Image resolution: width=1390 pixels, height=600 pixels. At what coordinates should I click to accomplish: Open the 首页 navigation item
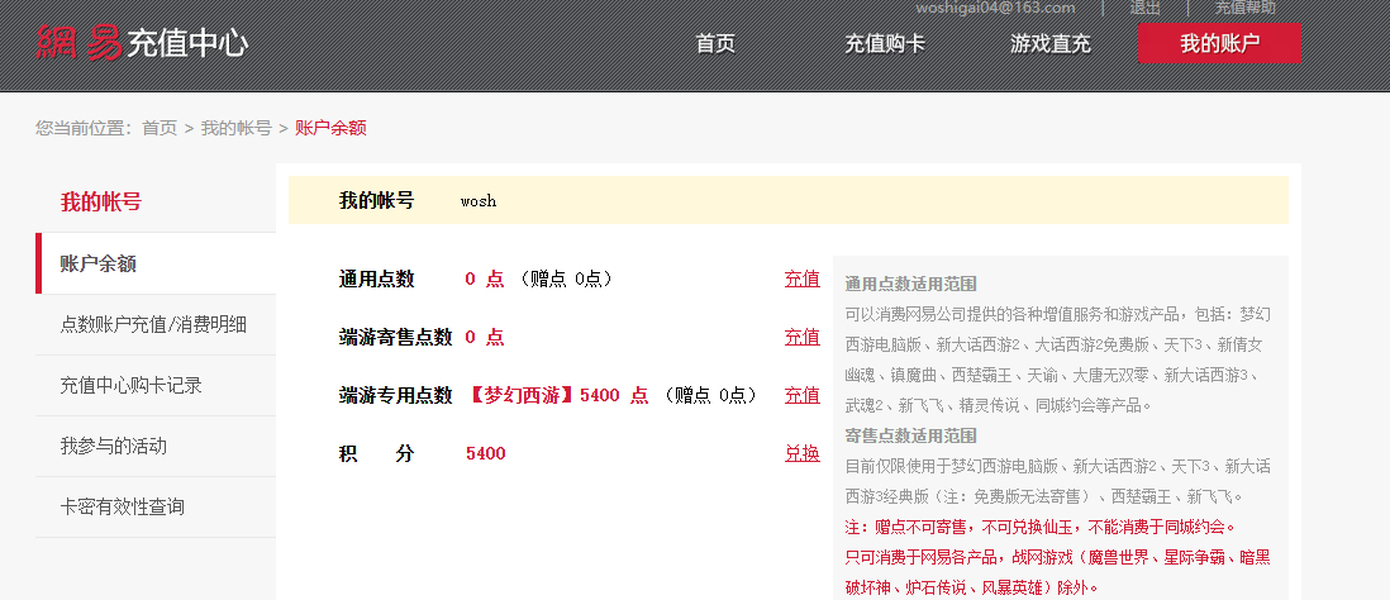click(x=715, y=44)
